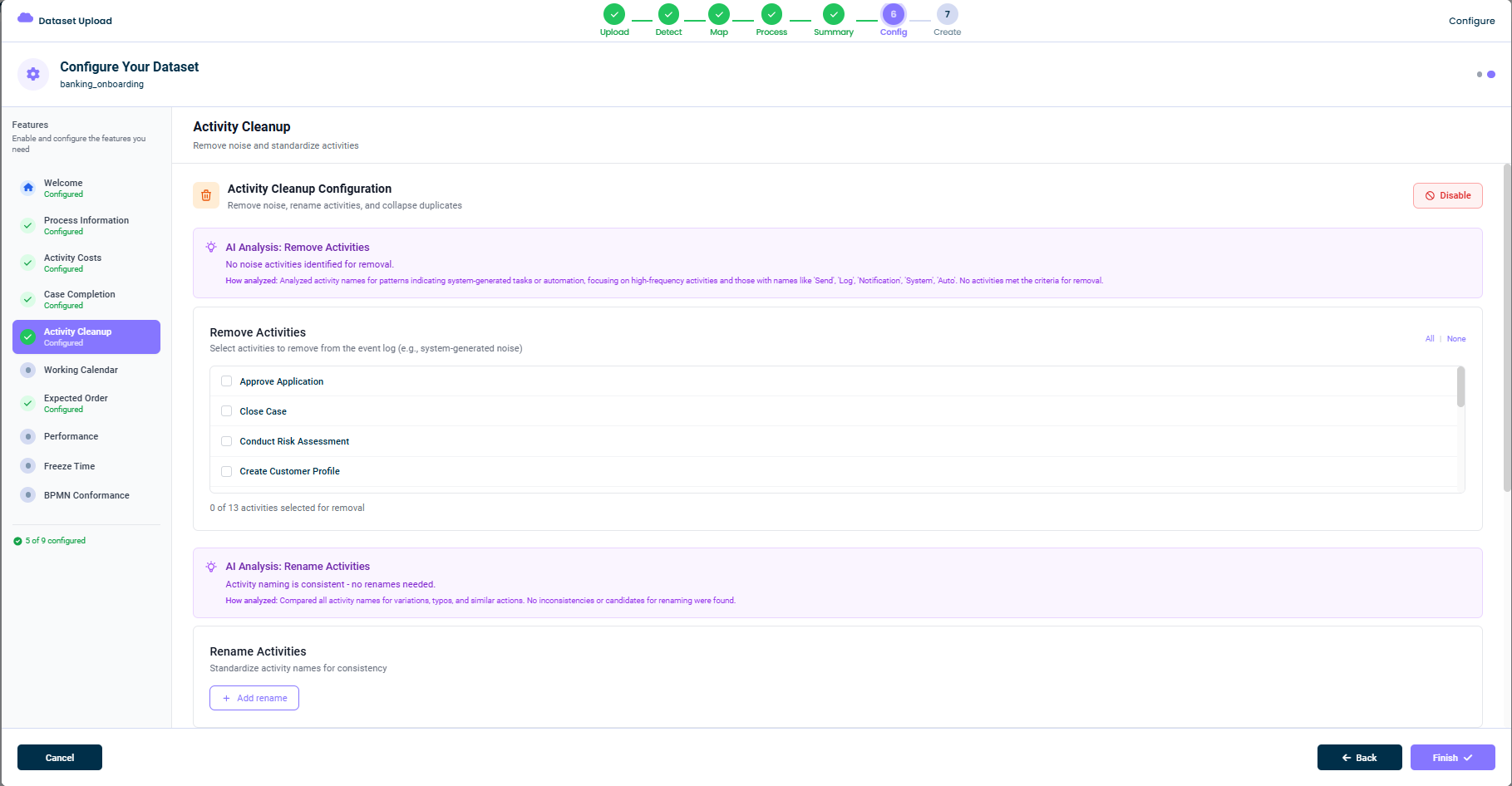
Task: Click the step 6 Config circle
Action: coord(894,14)
